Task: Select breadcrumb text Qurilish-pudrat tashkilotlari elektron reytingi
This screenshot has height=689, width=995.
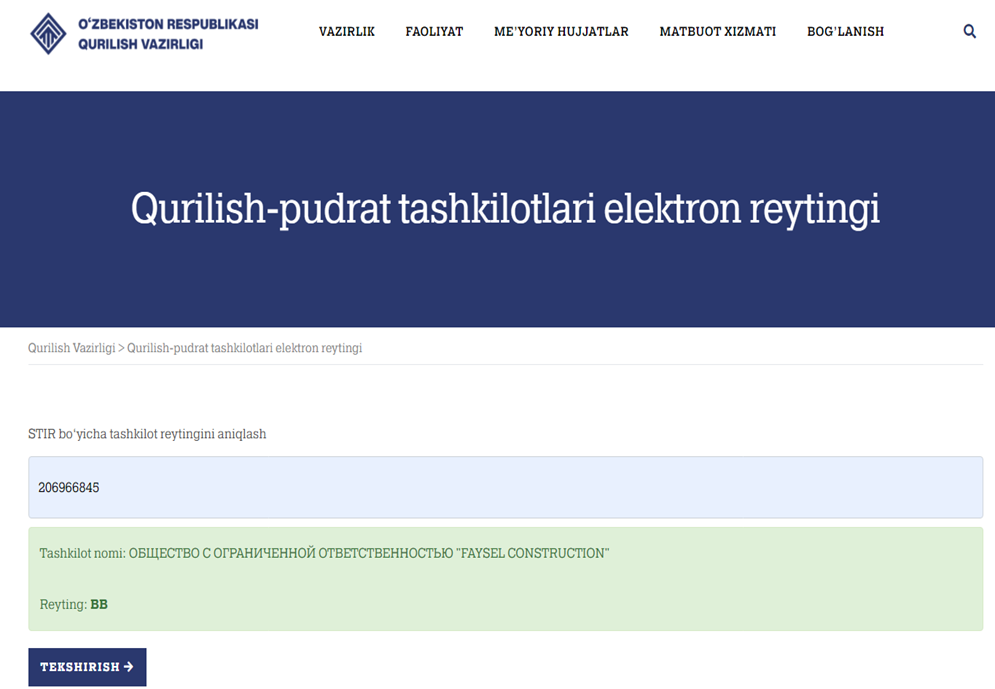Action: 244,348
